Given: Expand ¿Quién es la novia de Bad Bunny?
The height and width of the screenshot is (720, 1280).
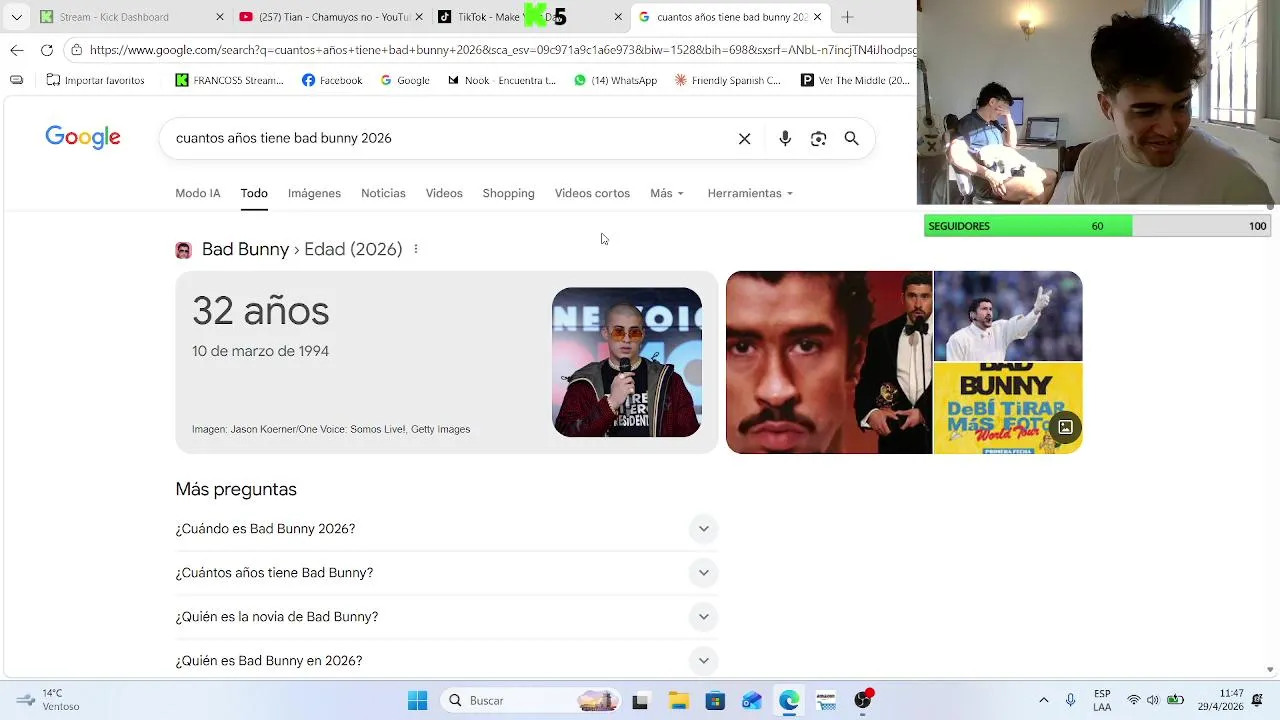Looking at the screenshot, I should [447, 617].
